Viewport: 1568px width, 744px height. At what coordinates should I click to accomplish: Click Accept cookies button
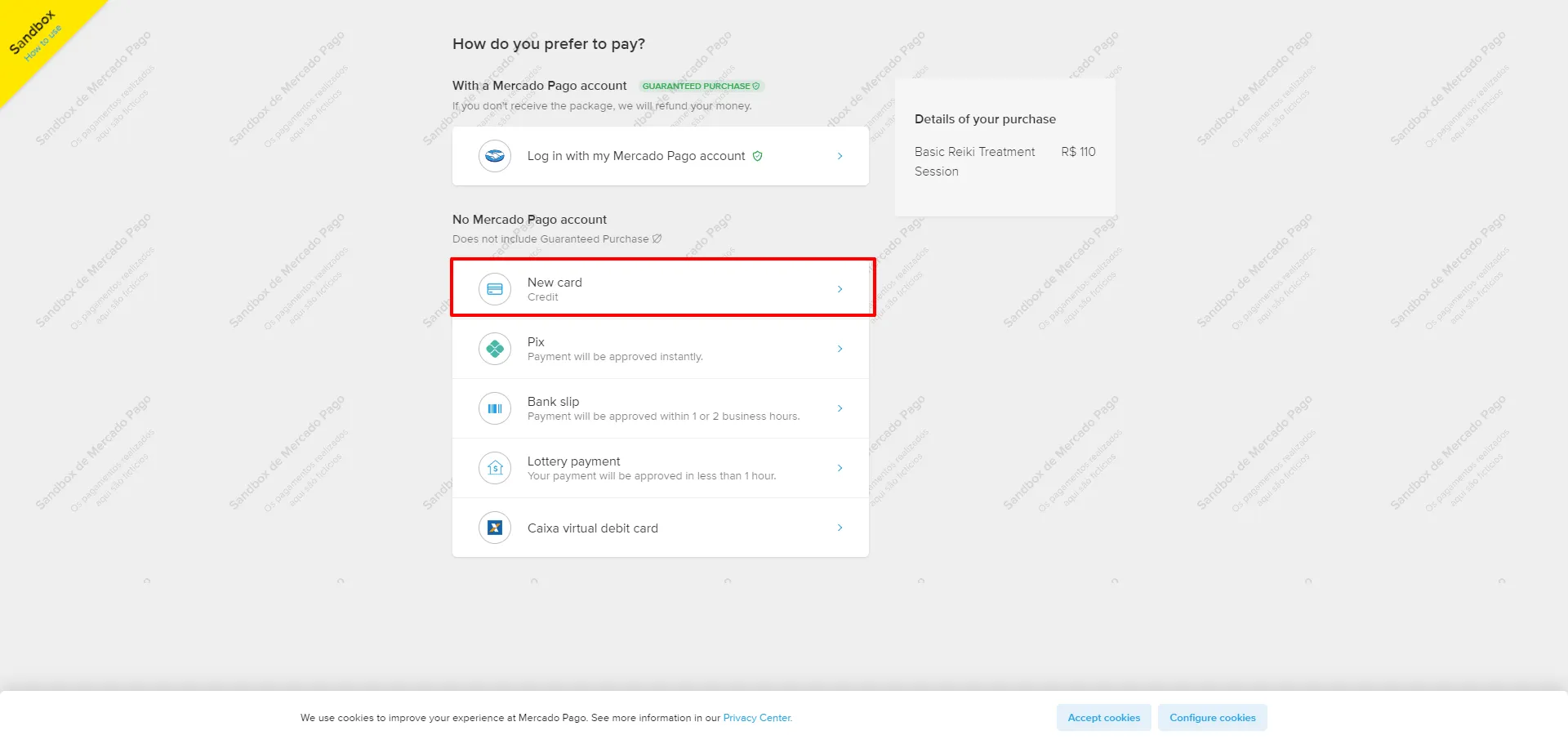coord(1104,718)
